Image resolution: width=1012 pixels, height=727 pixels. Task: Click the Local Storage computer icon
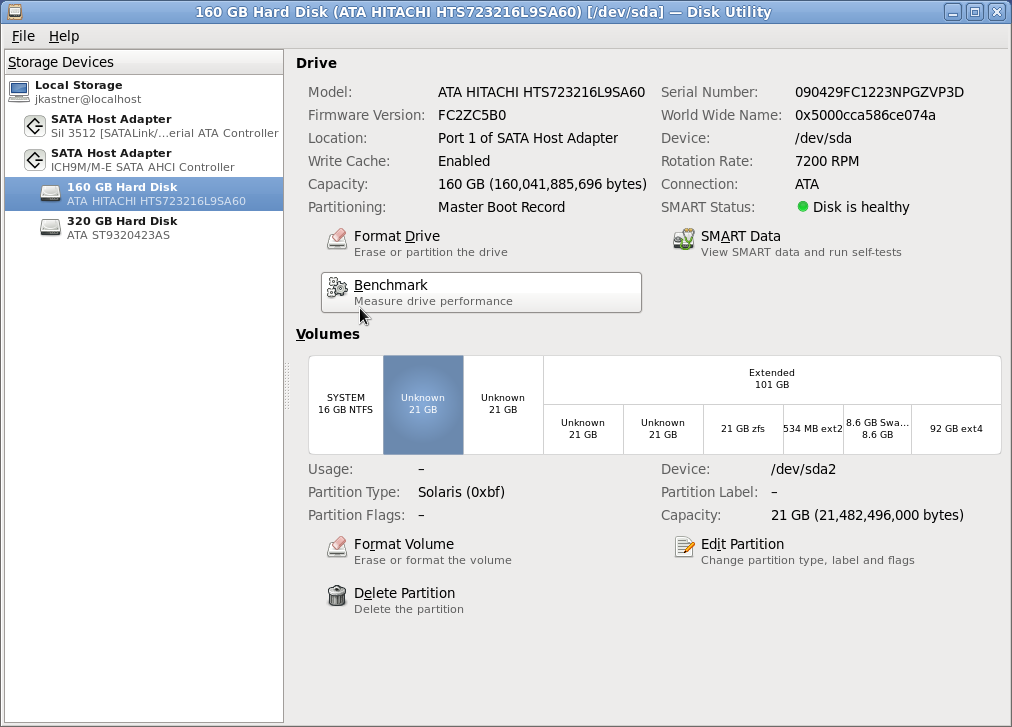pyautogui.click(x=19, y=92)
